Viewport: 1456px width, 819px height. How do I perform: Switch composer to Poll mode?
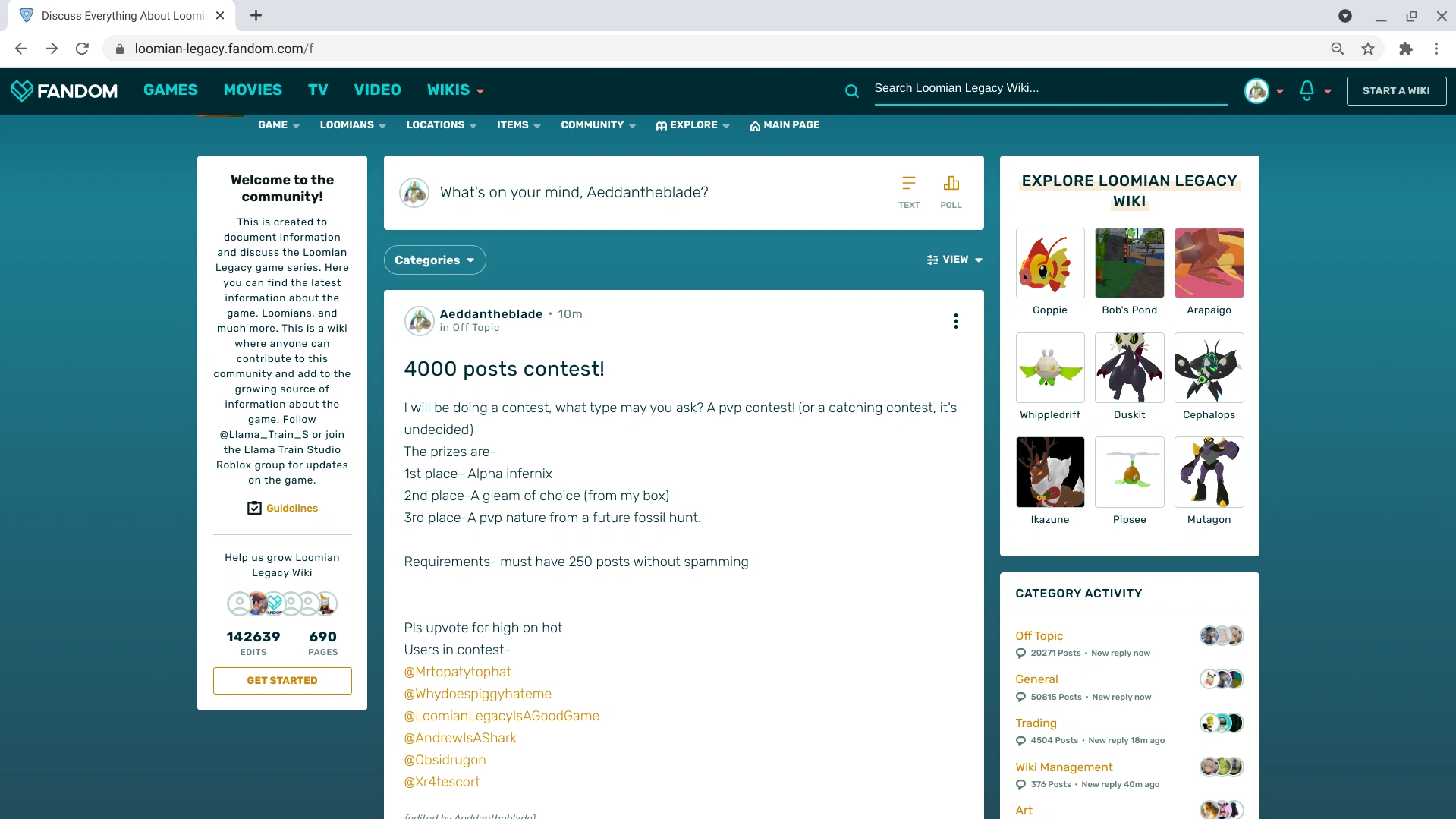(951, 190)
